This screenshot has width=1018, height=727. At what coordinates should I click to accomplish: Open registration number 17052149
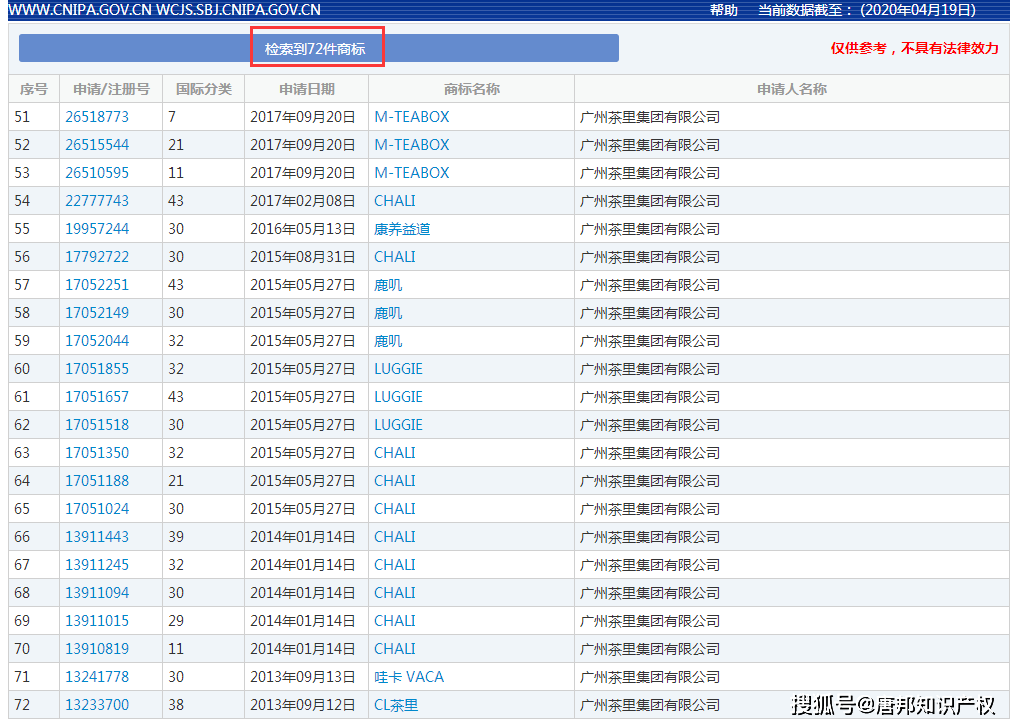pyautogui.click(x=97, y=312)
